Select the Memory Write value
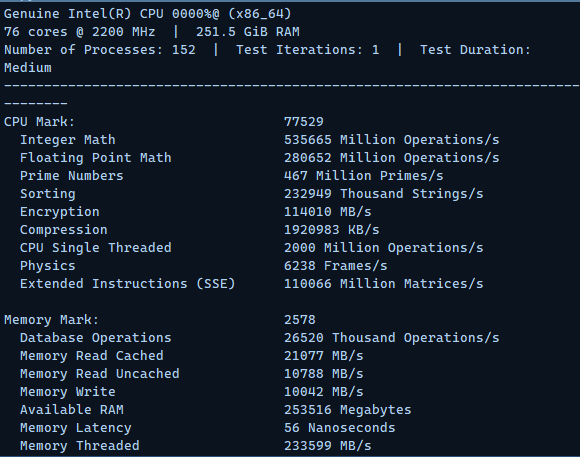 point(323,392)
